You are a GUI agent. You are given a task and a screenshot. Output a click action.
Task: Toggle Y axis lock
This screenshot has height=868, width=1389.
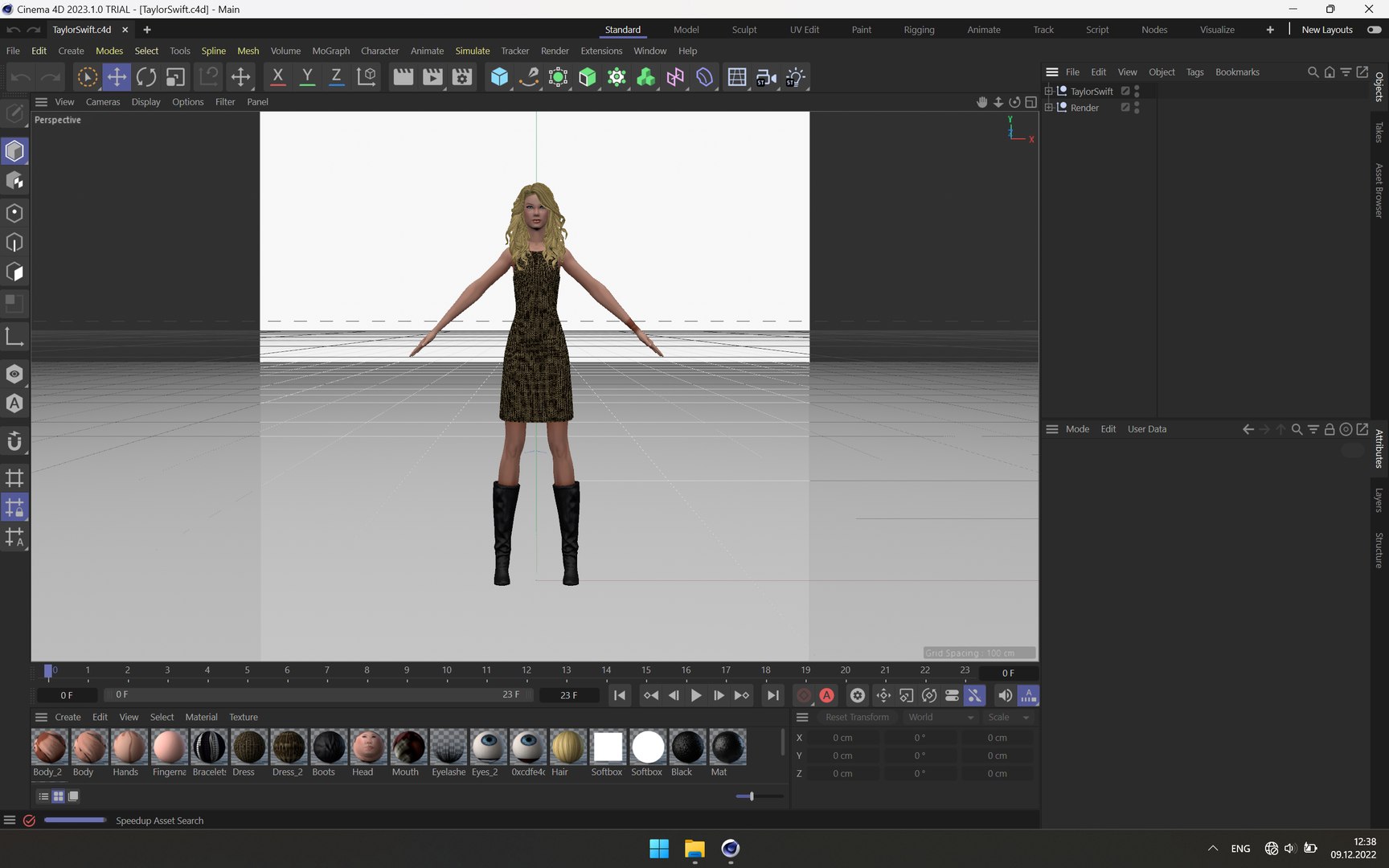307,77
